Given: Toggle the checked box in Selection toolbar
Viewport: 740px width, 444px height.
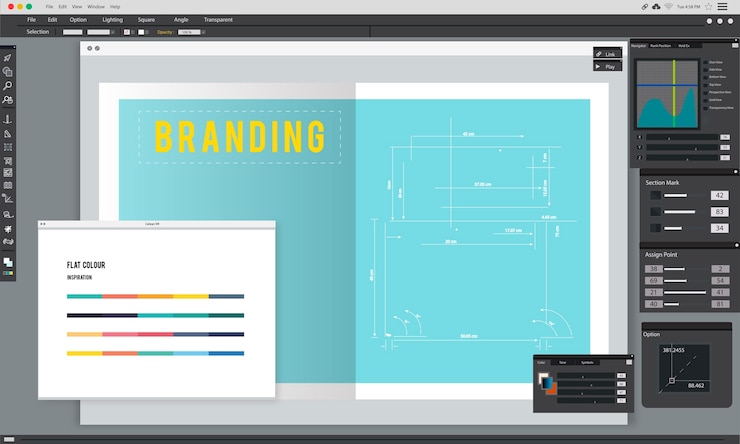Looking at the screenshot, I should point(126,32).
